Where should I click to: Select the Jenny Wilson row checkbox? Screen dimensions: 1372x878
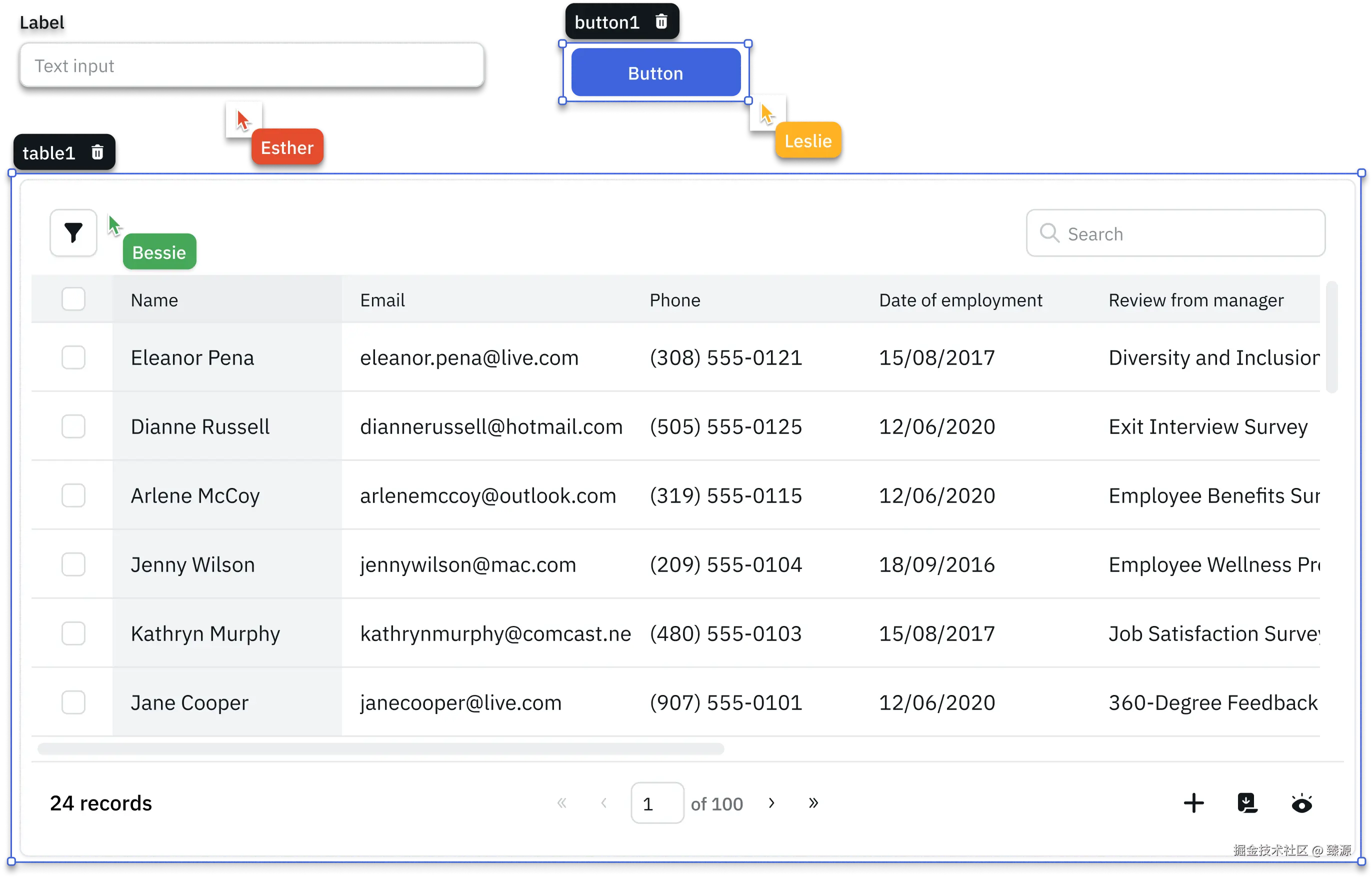point(73,564)
